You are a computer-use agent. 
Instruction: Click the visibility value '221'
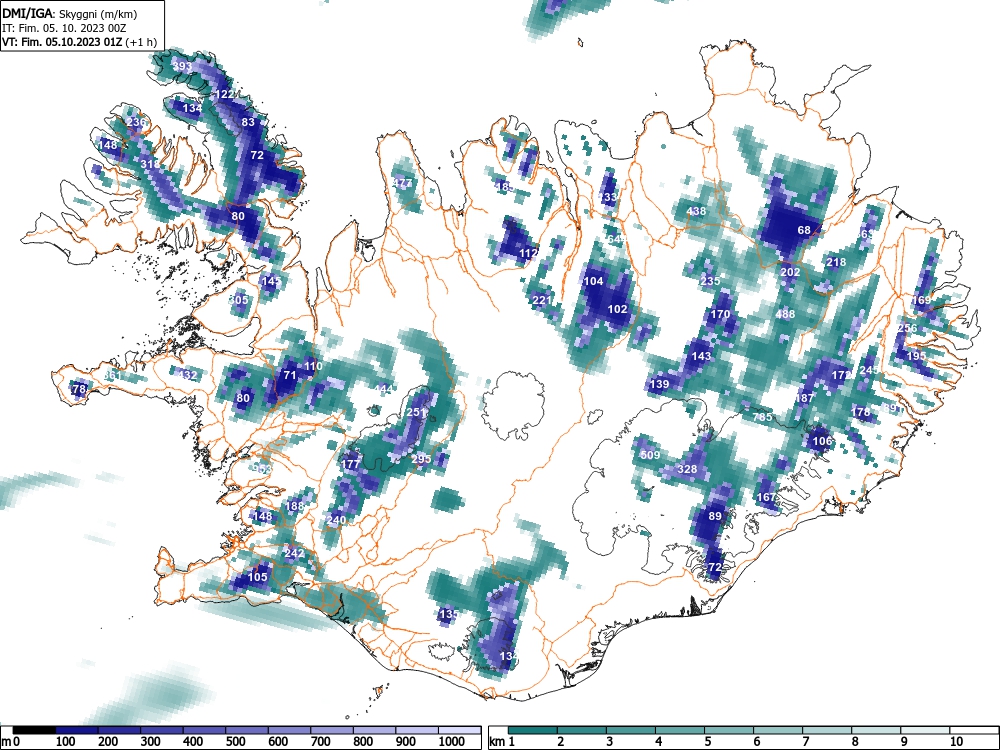point(541,300)
